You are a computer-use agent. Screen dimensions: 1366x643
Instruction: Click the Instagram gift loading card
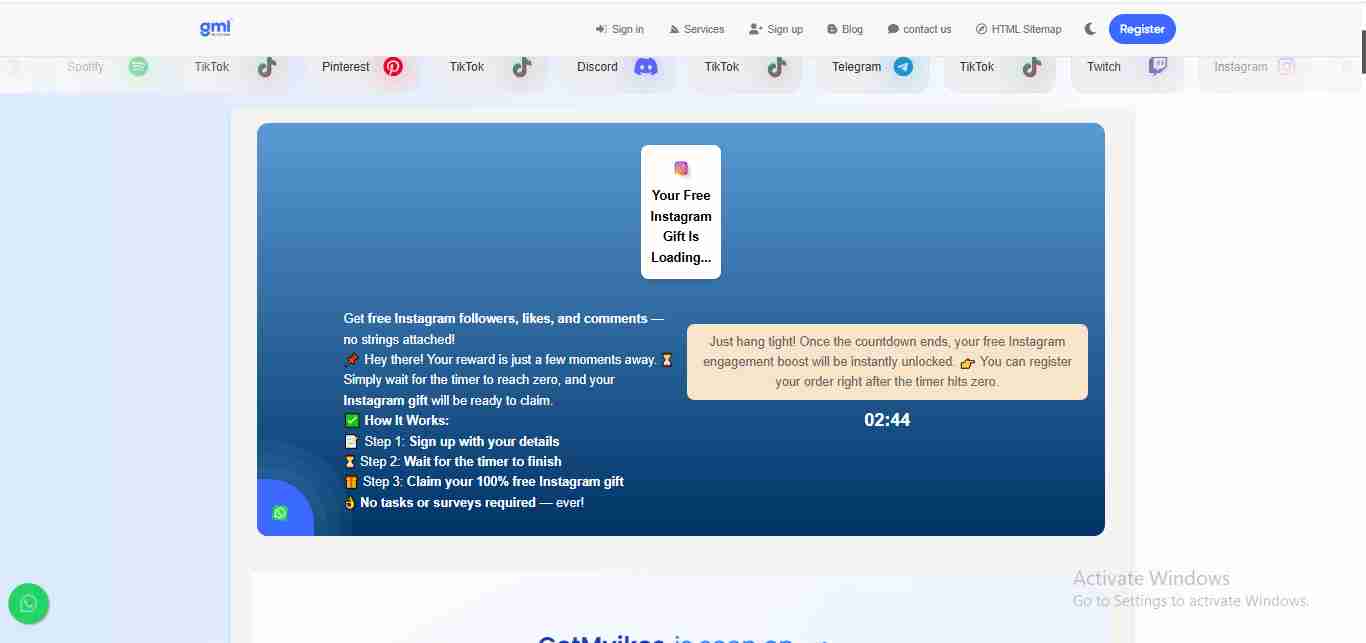pyautogui.click(x=681, y=212)
